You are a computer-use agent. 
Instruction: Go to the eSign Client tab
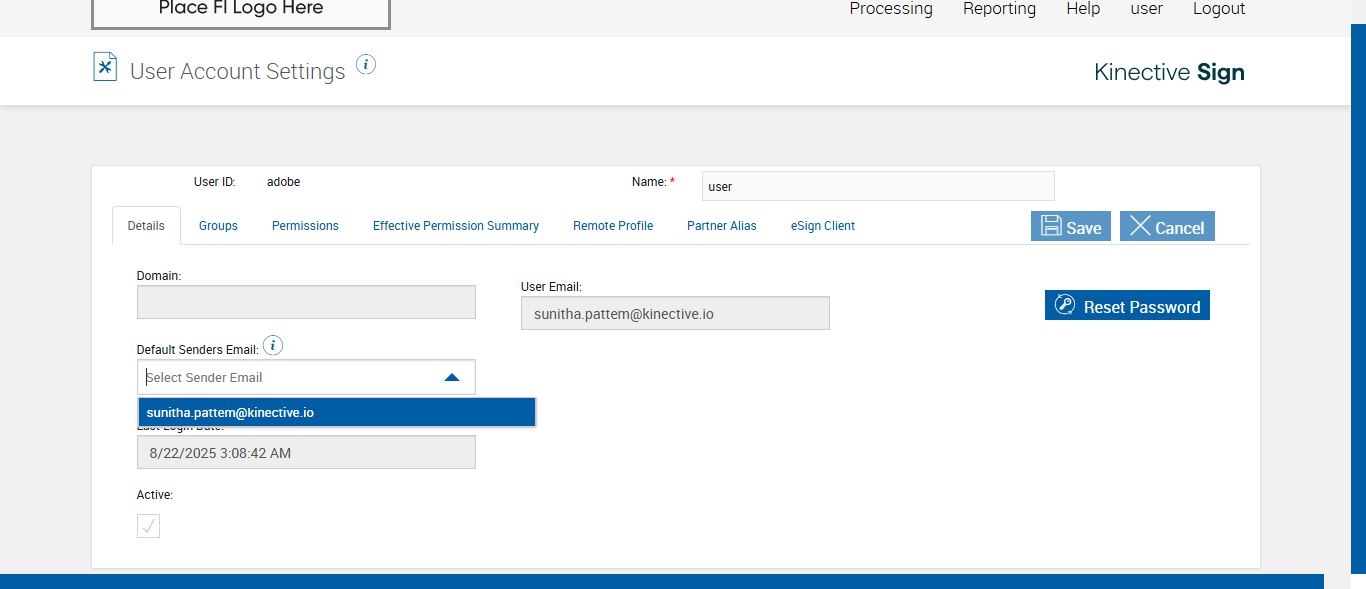(823, 226)
